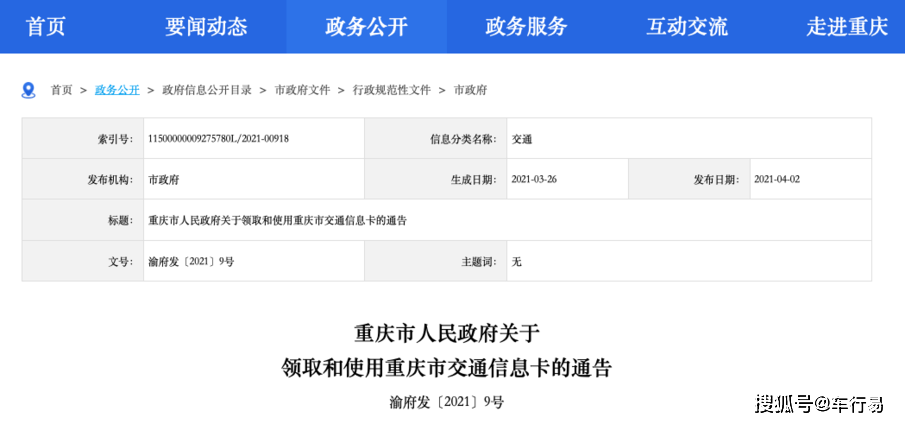Screen dimensions: 905x424
Task: Click the 市政府 publishing agency value
Action: [164, 179]
